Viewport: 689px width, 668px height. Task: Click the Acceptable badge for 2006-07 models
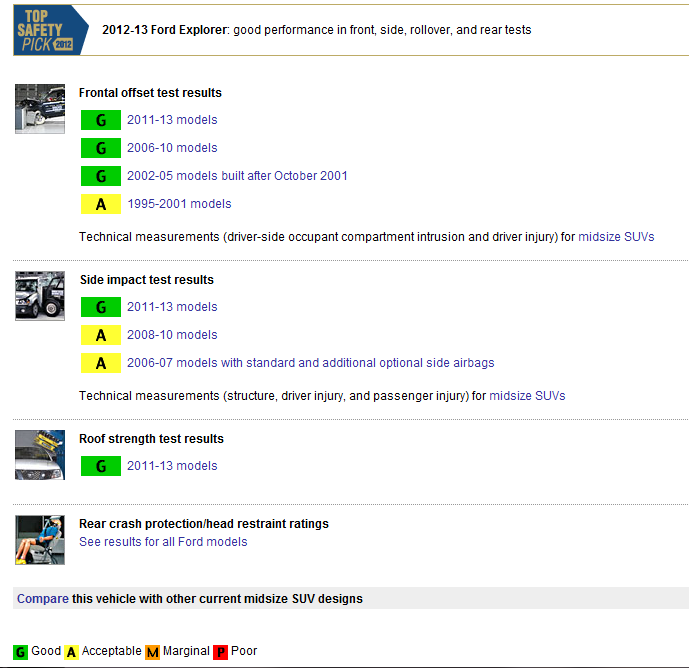(101, 363)
